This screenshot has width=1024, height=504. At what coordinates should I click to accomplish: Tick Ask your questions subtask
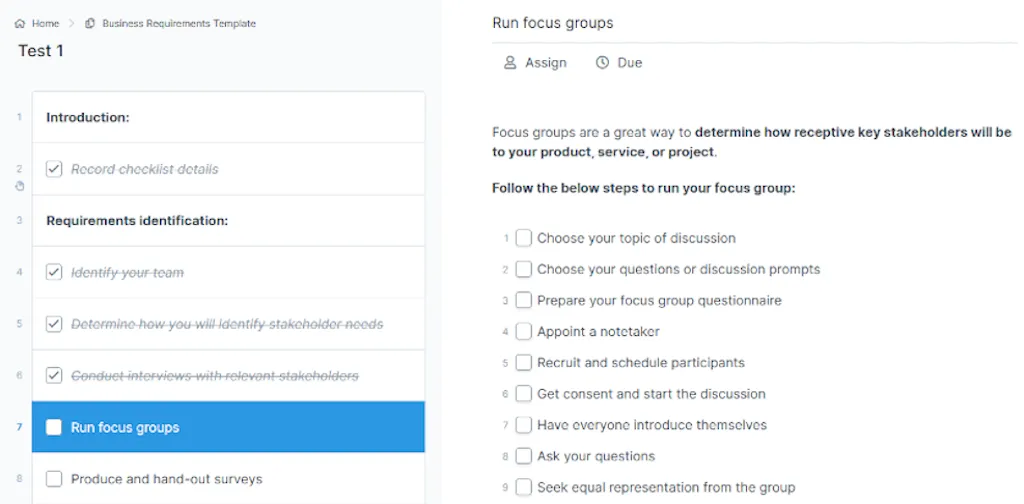click(x=524, y=456)
